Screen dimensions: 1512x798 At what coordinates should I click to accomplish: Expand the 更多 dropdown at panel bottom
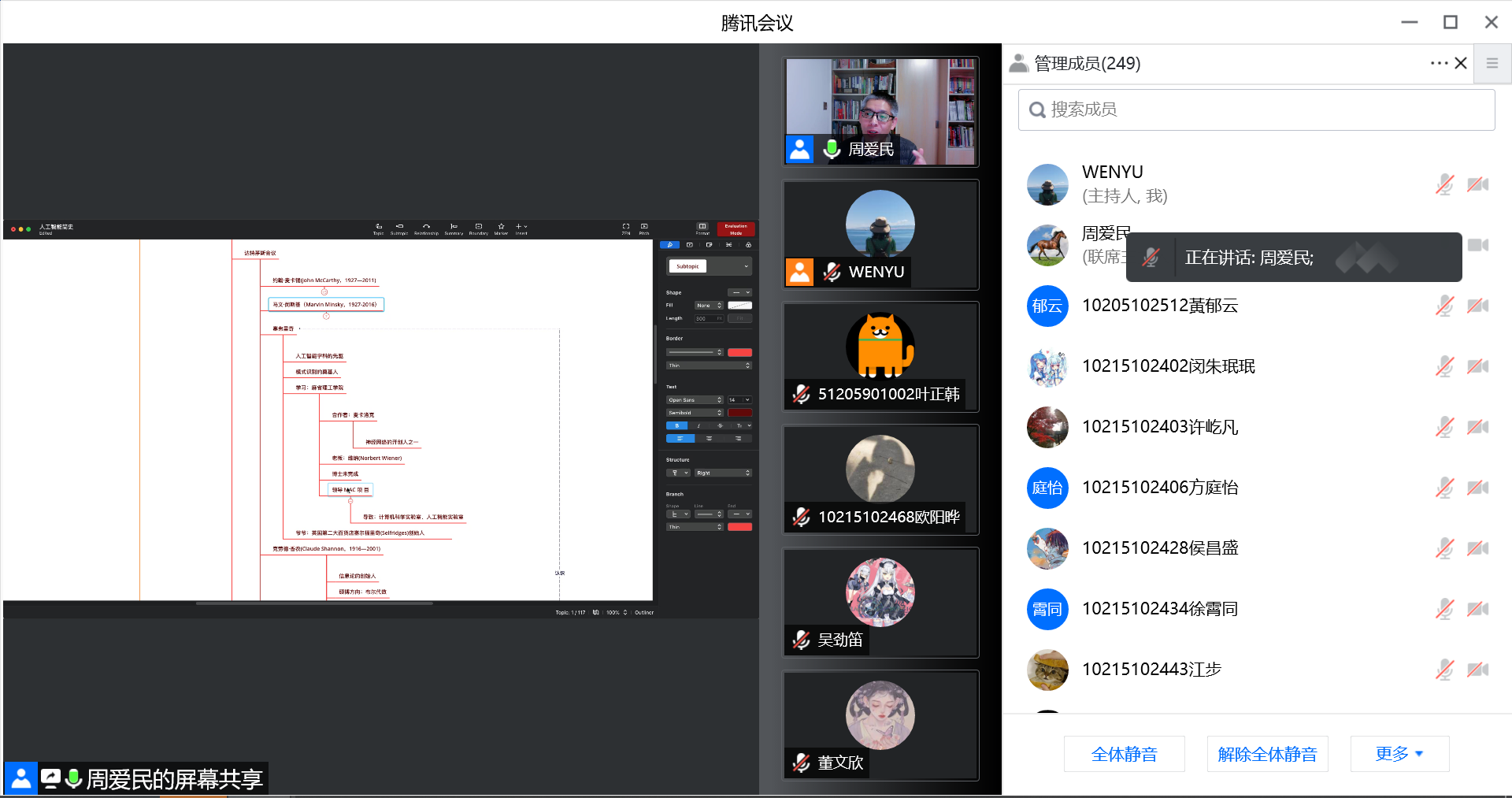tap(1399, 754)
